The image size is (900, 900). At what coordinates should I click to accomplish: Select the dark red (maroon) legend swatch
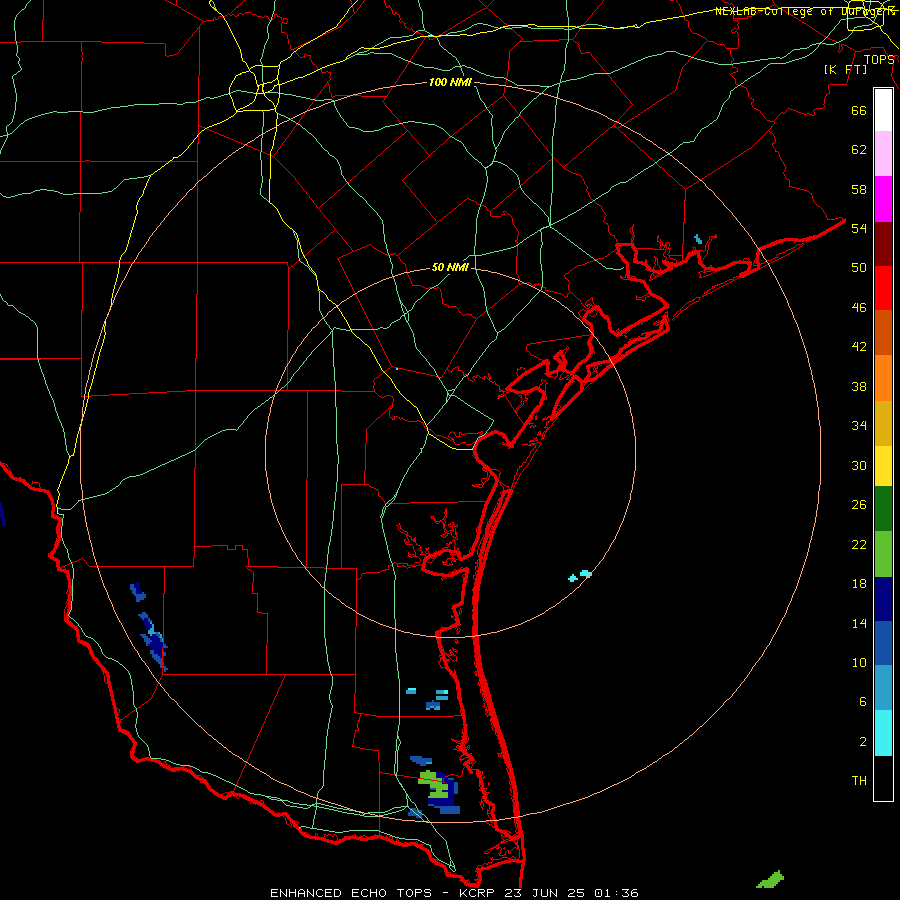point(883,244)
